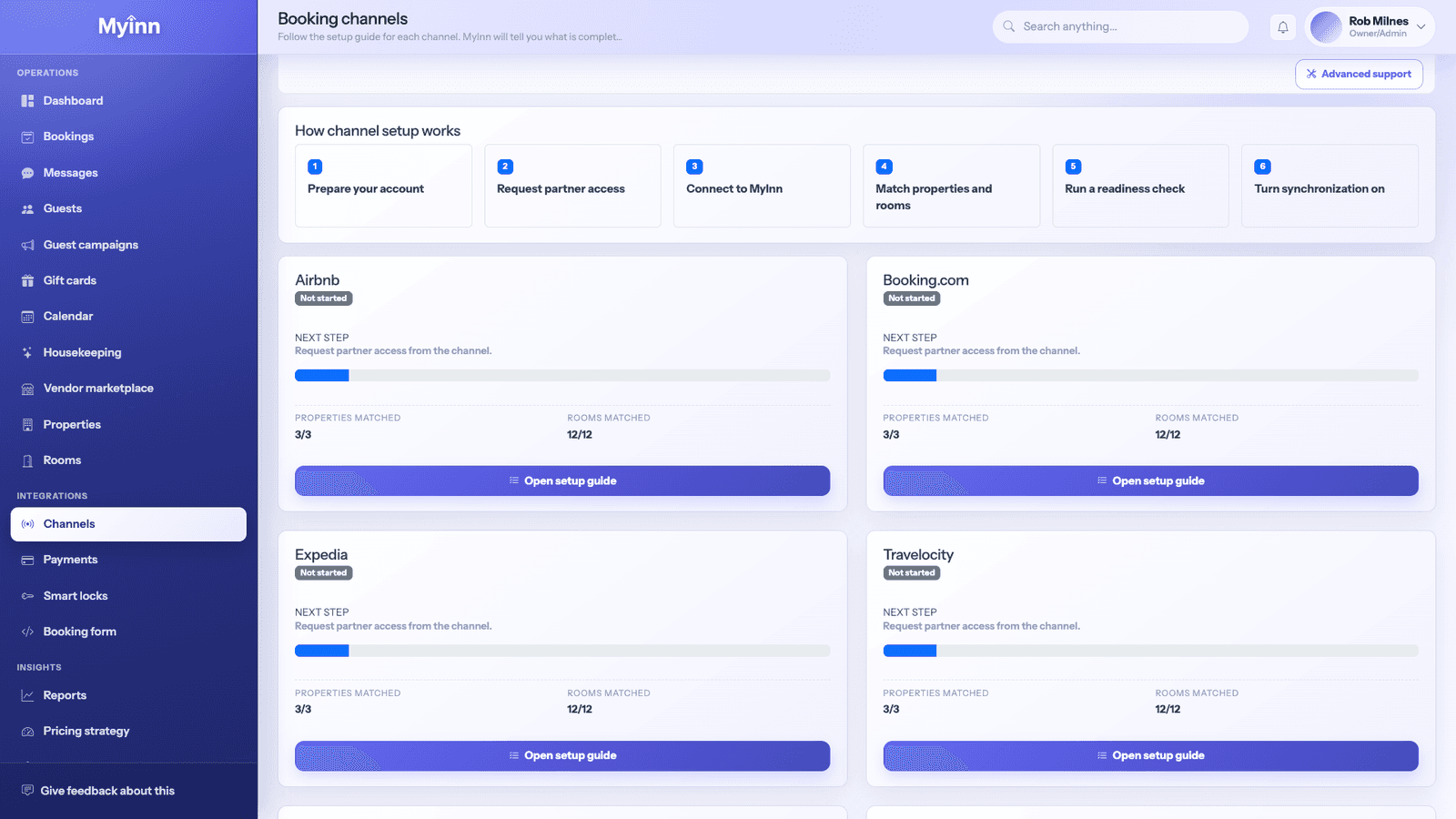Viewport: 1456px width, 819px height.
Task: Click the Payments card icon
Action: 27,560
